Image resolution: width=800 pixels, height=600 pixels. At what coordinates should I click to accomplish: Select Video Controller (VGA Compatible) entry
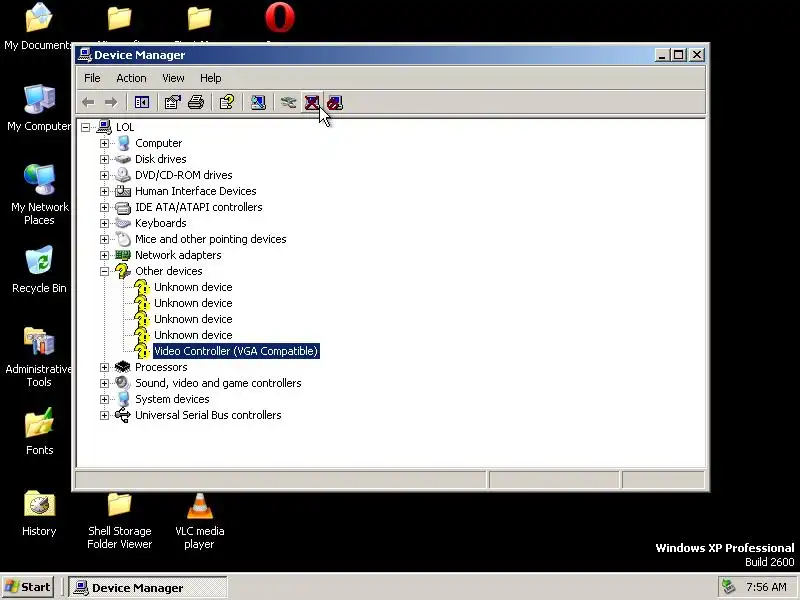[x=236, y=351]
